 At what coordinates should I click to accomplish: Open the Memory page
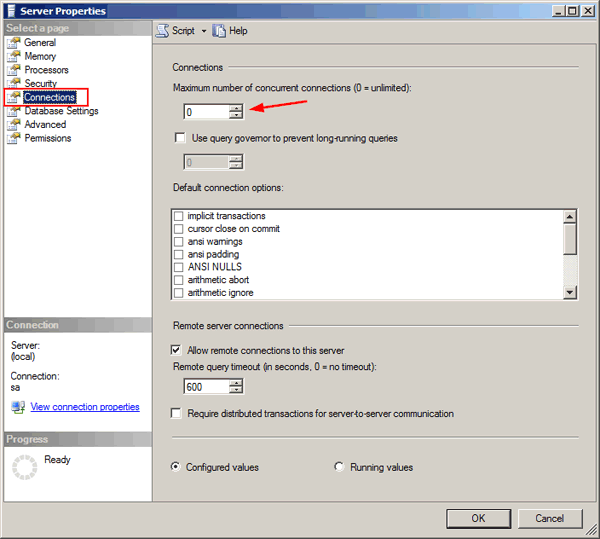tap(40, 56)
